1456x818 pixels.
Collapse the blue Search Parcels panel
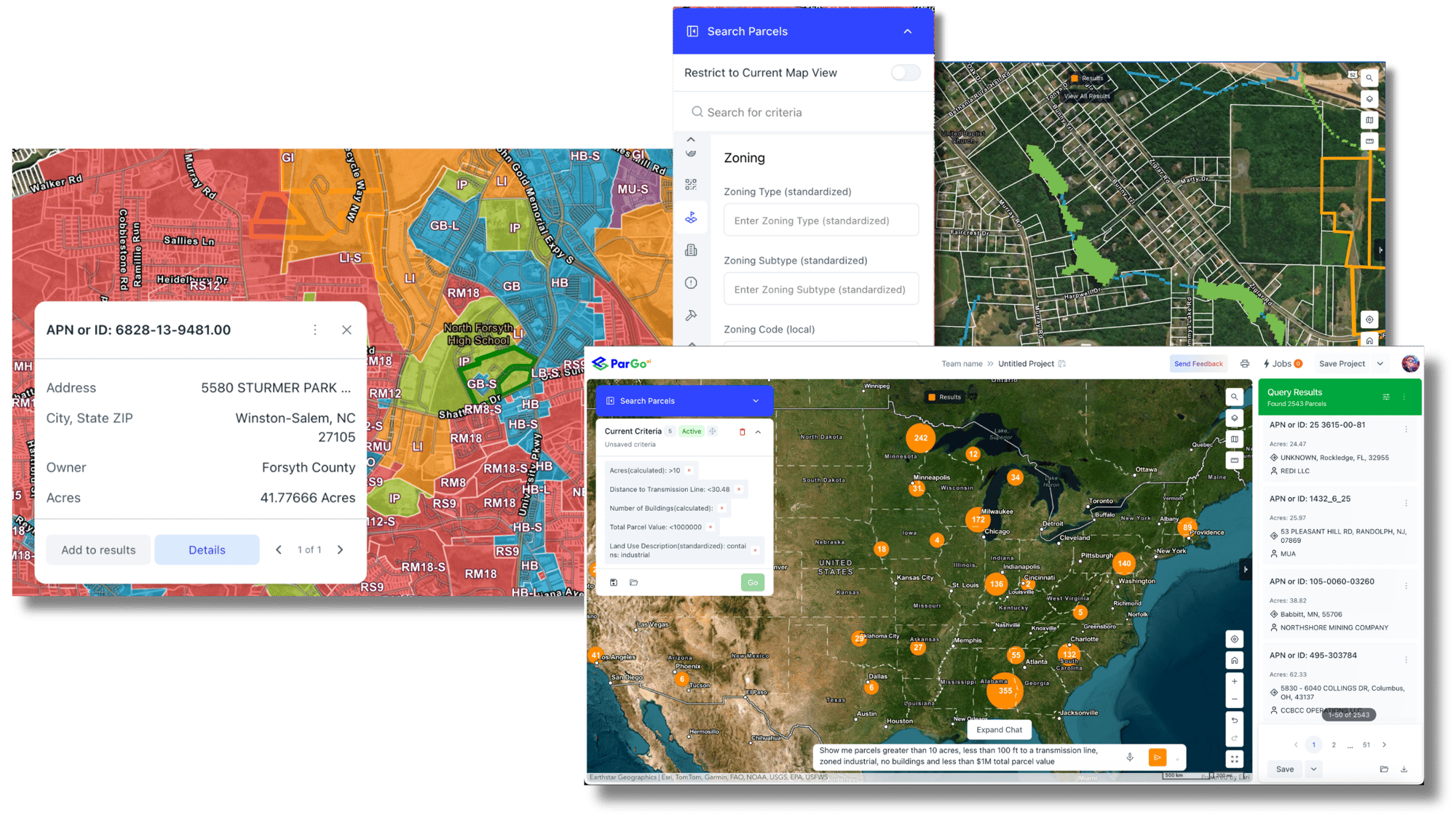907,31
